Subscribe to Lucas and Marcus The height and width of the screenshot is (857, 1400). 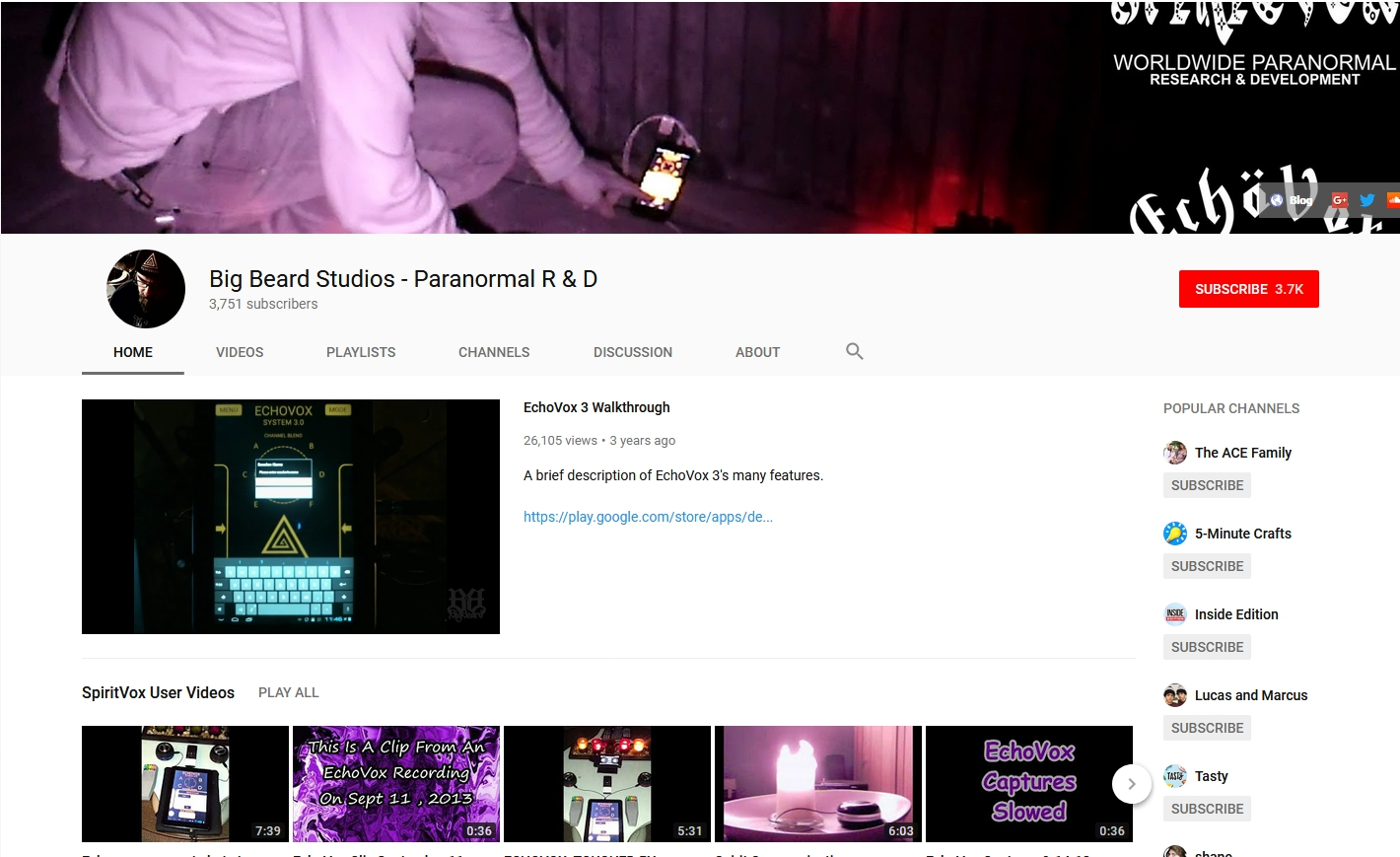1207,728
